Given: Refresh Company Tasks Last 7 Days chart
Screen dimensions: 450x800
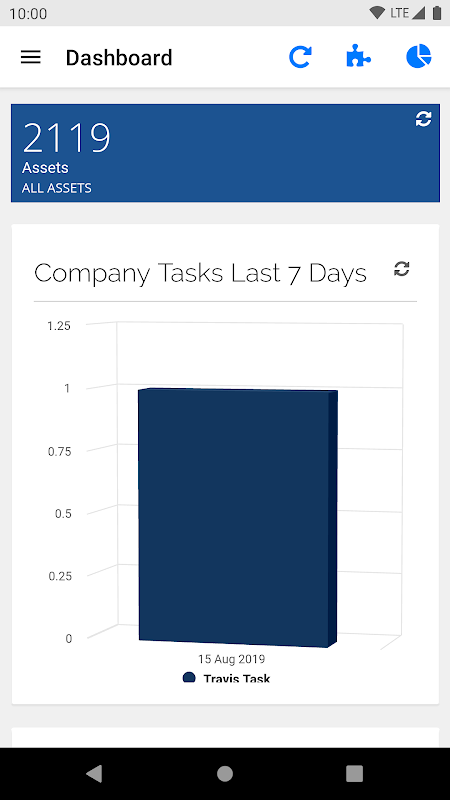Looking at the screenshot, I should (x=402, y=269).
